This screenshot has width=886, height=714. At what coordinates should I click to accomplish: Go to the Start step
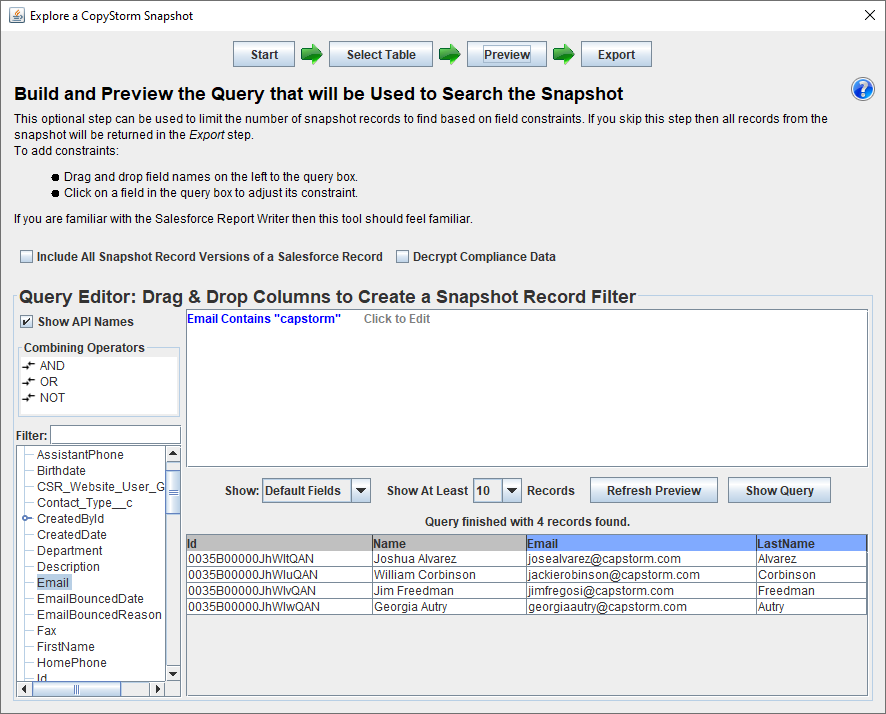pos(264,54)
